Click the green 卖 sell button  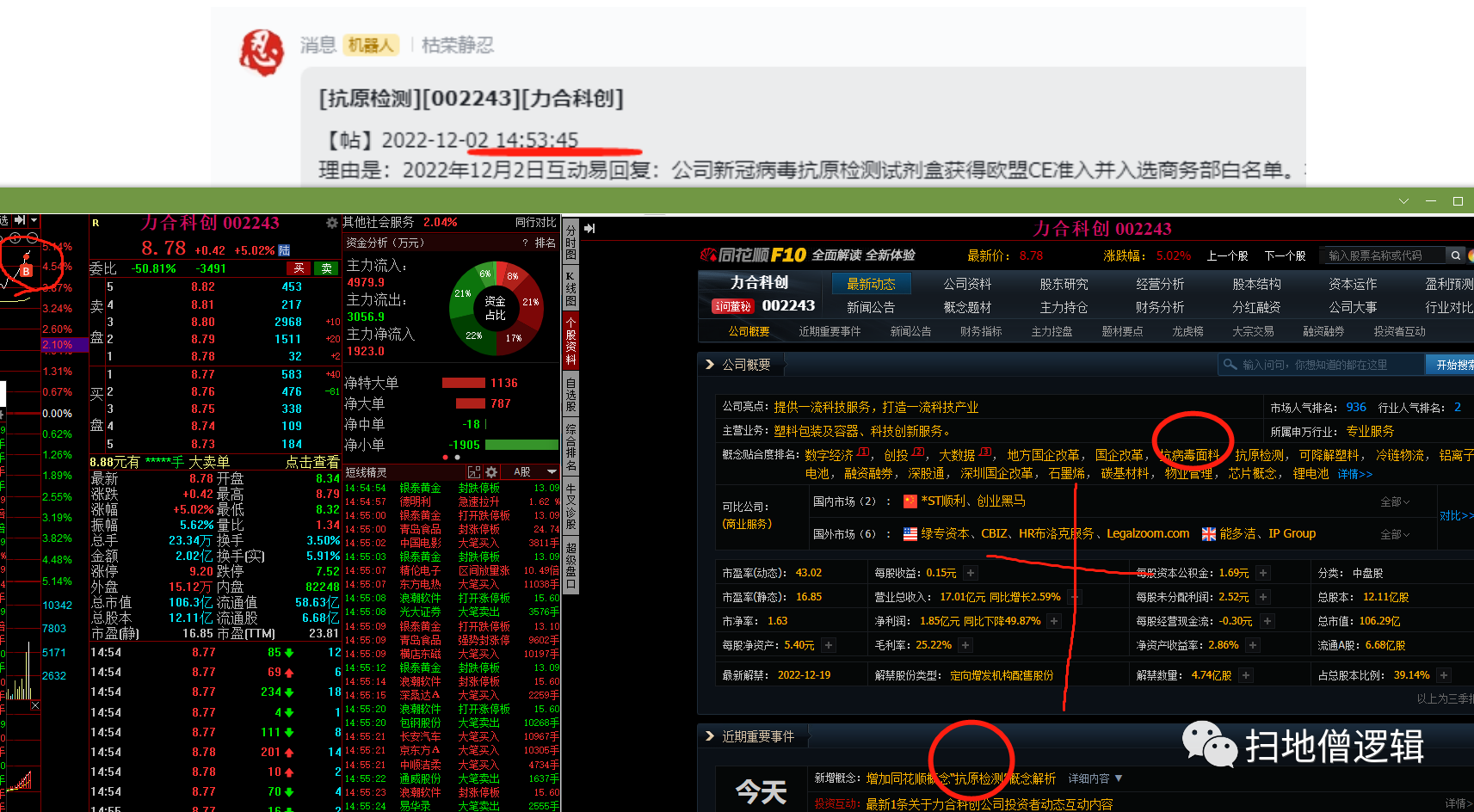tap(326, 268)
